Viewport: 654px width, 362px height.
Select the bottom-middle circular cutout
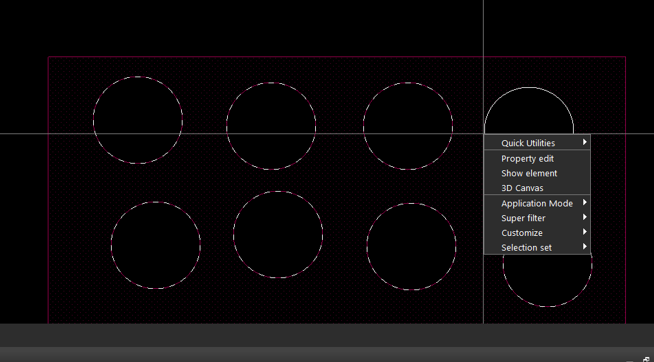tap(278, 234)
